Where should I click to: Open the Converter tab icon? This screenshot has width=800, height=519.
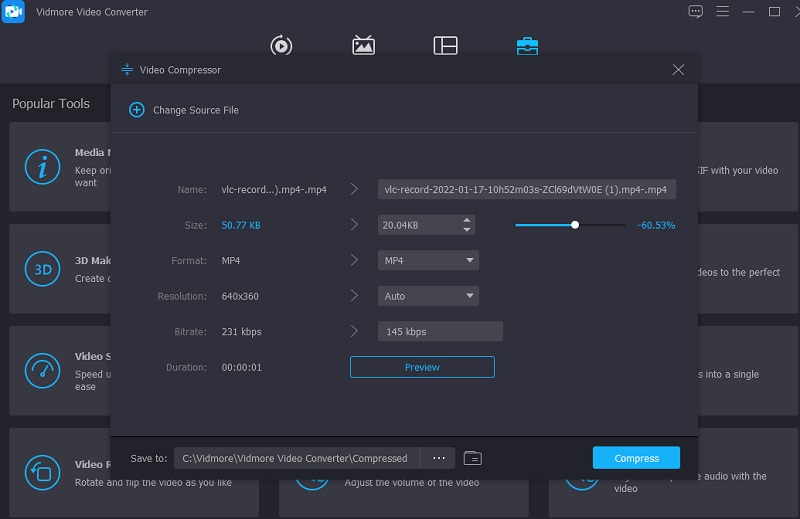coord(281,46)
